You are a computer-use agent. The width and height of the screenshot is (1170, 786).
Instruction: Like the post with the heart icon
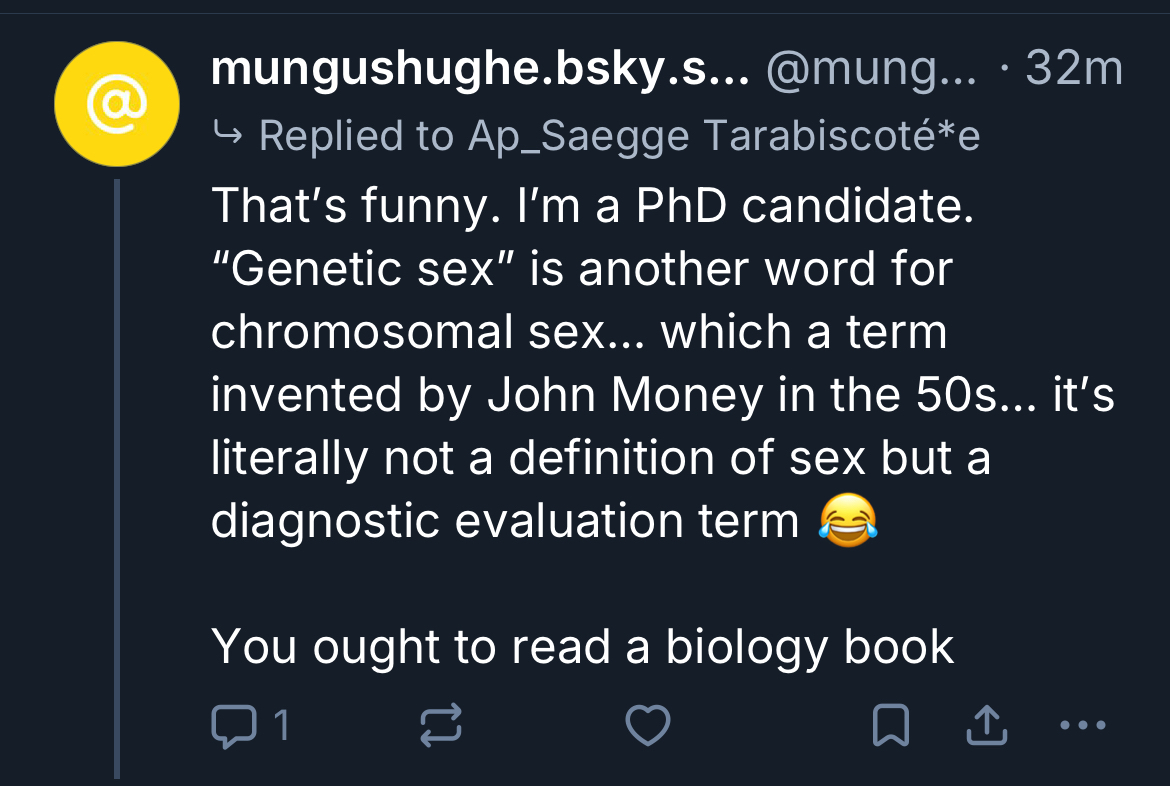(647, 726)
